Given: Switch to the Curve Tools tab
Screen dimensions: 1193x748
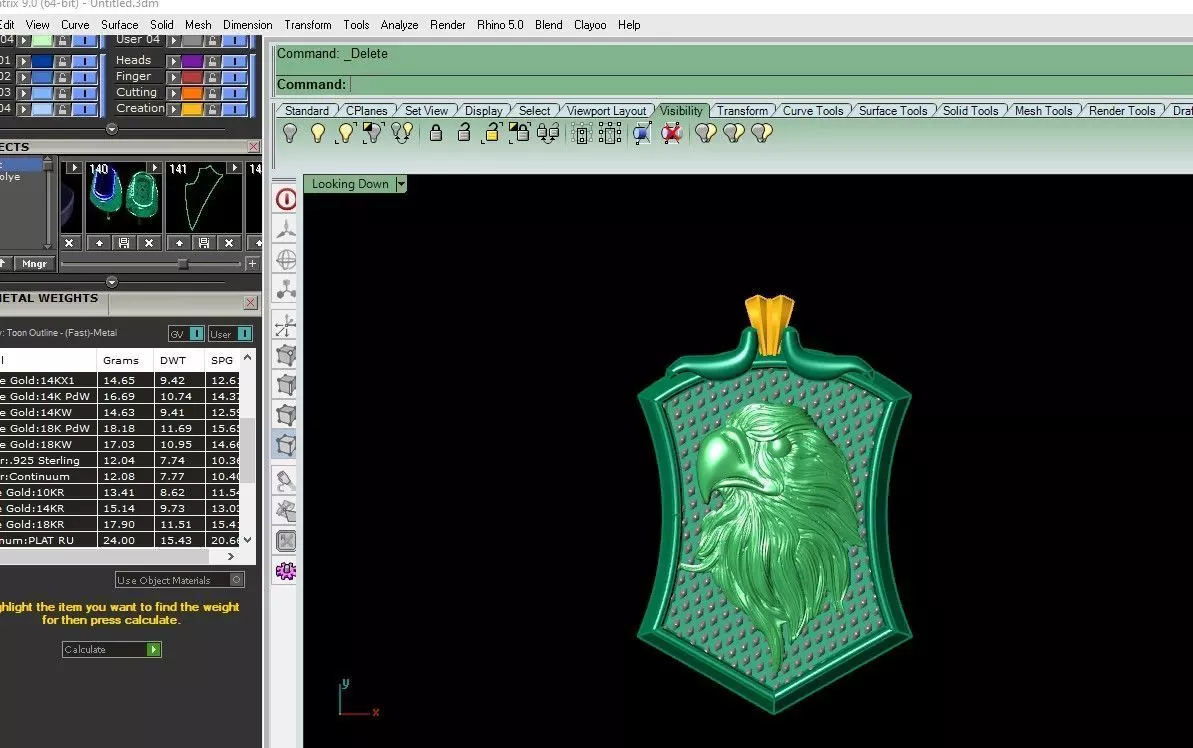Looking at the screenshot, I should [x=813, y=110].
